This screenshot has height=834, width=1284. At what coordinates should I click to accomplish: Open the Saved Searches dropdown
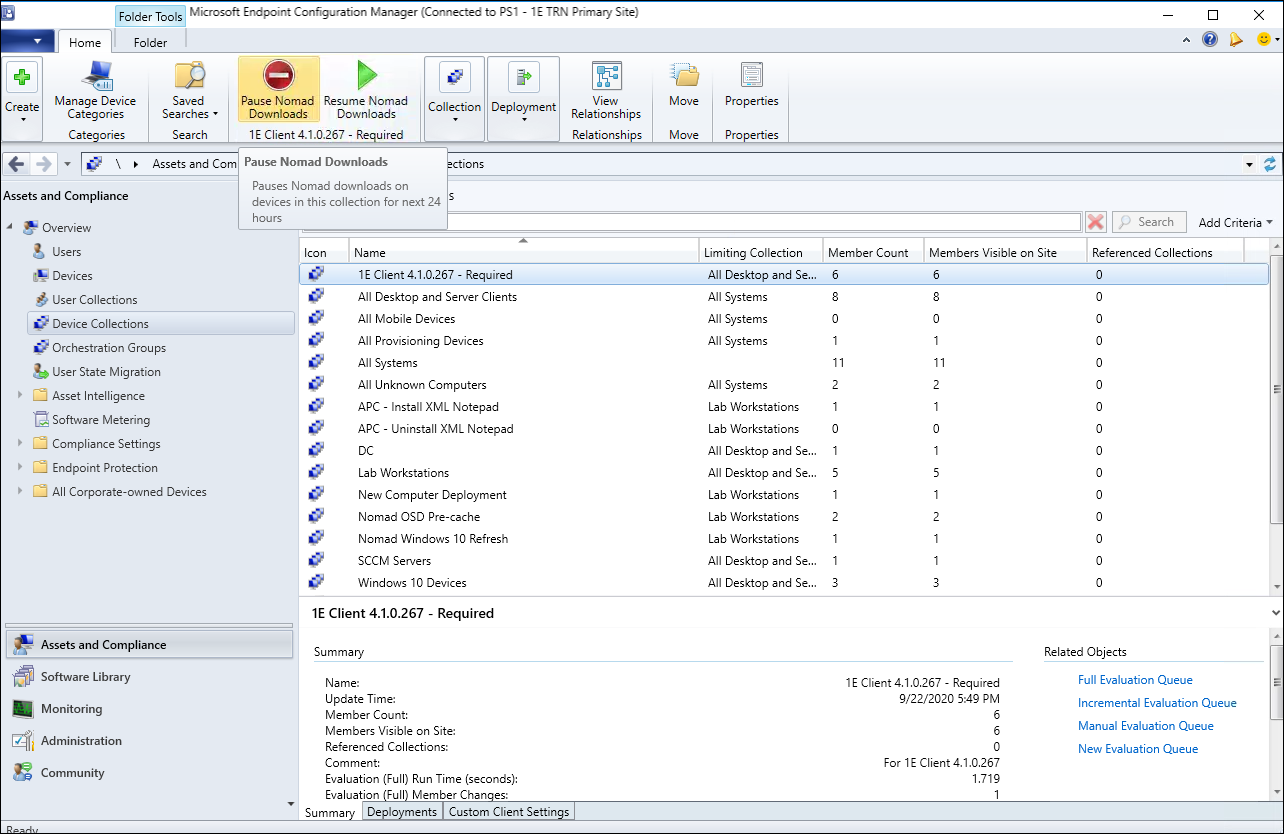click(x=189, y=107)
